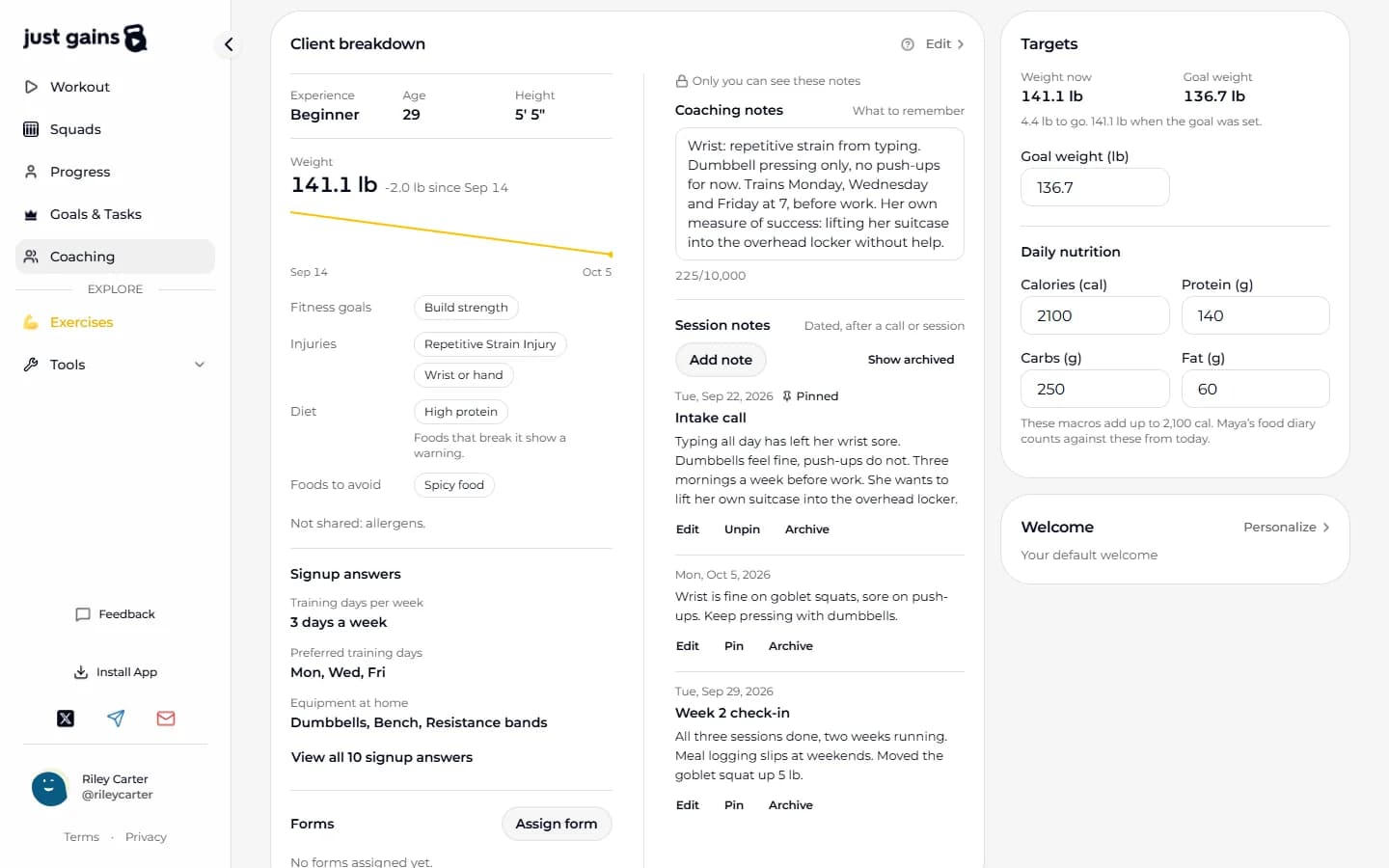Select Goals & Tasks

[115, 214]
